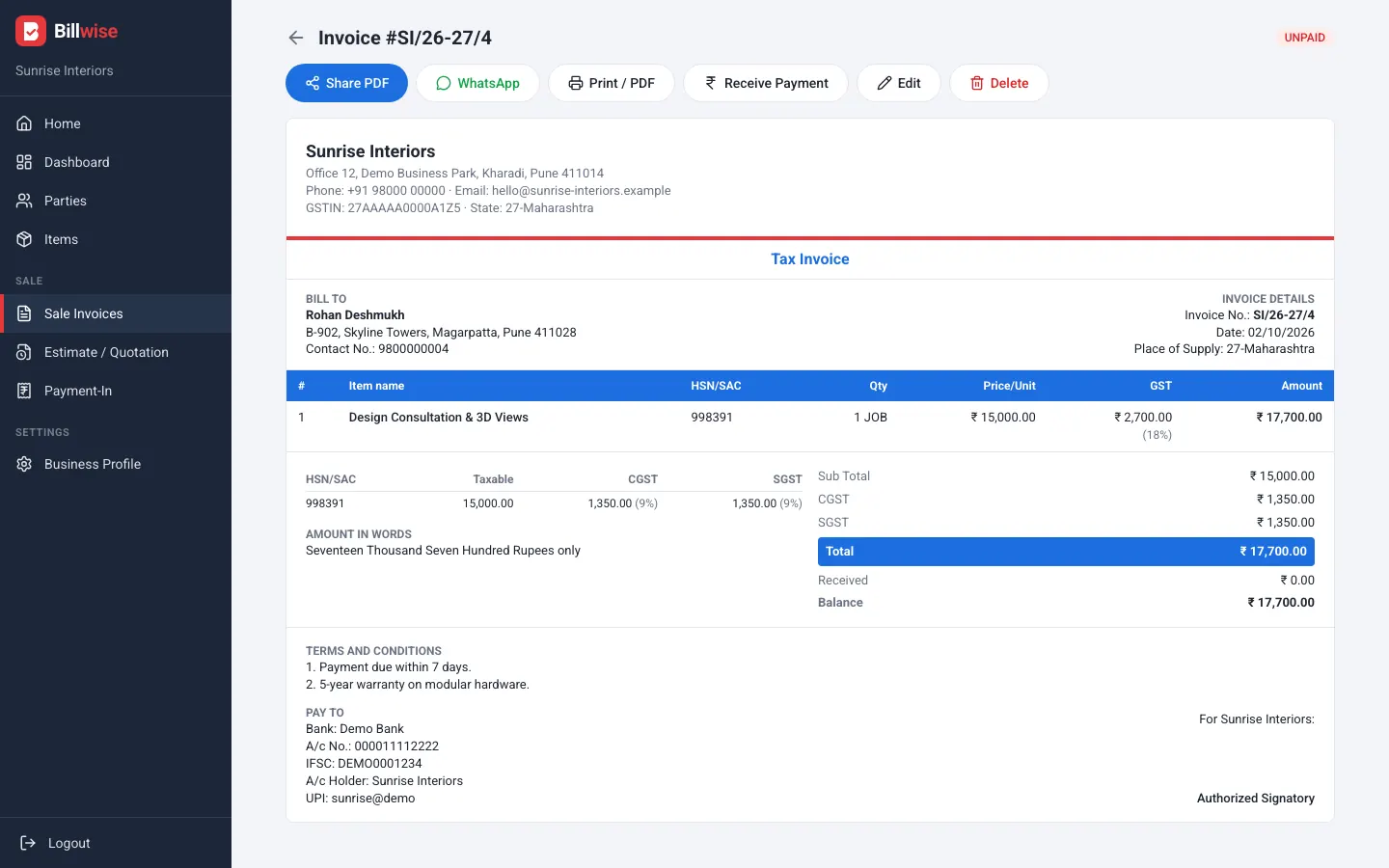1389x868 pixels.
Task: Click the Sale Invoices document icon
Action: pyautogui.click(x=25, y=313)
